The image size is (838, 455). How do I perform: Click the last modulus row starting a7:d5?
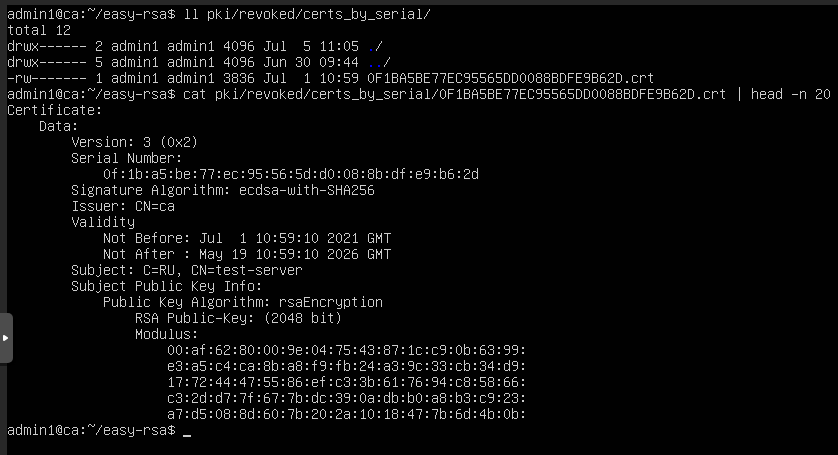(346, 414)
